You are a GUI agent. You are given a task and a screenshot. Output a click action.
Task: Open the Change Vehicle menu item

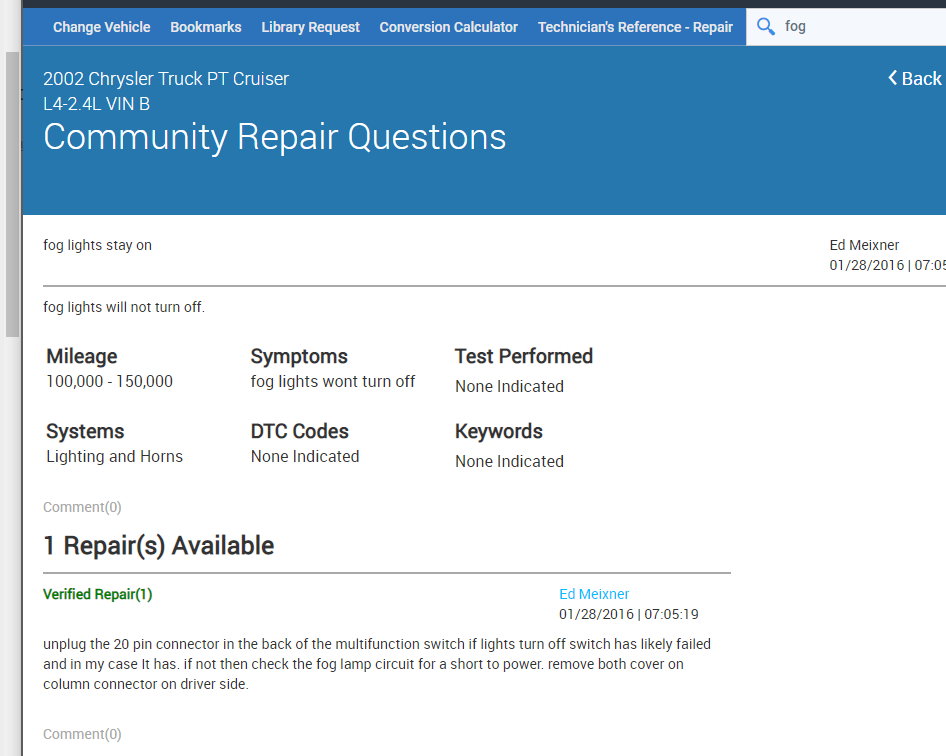[101, 27]
